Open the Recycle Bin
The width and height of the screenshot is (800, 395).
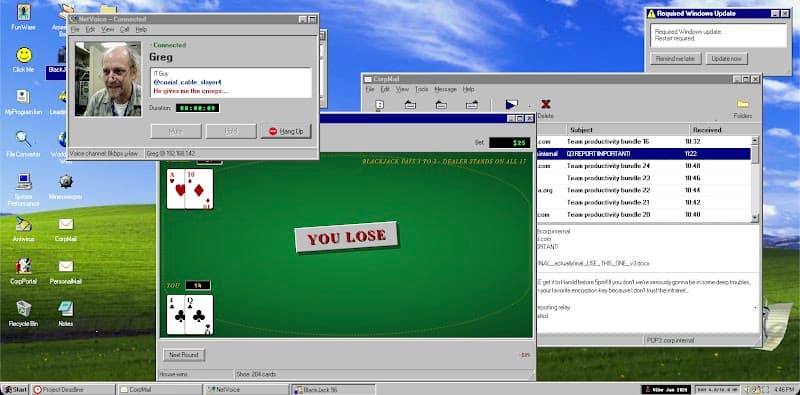click(23, 313)
